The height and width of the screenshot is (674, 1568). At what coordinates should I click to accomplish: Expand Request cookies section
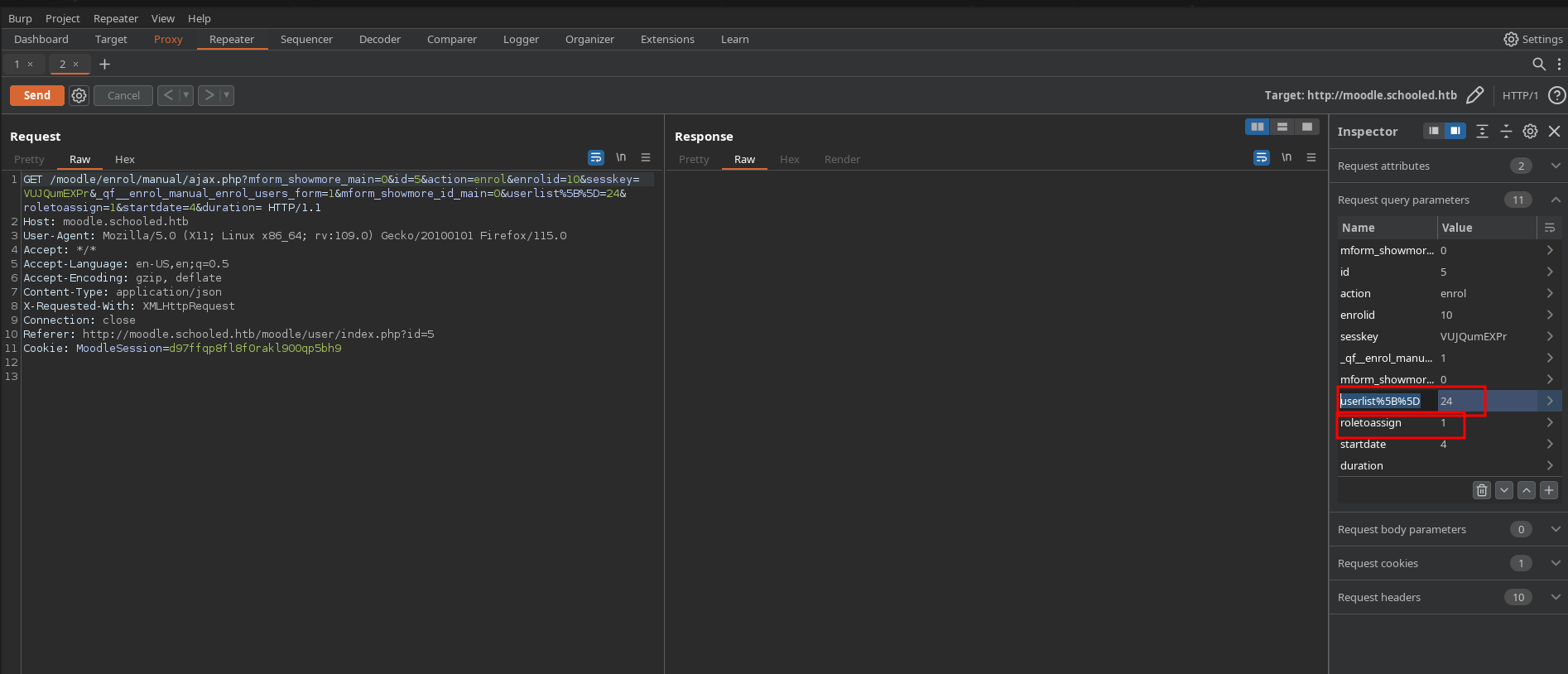pyautogui.click(x=1556, y=563)
